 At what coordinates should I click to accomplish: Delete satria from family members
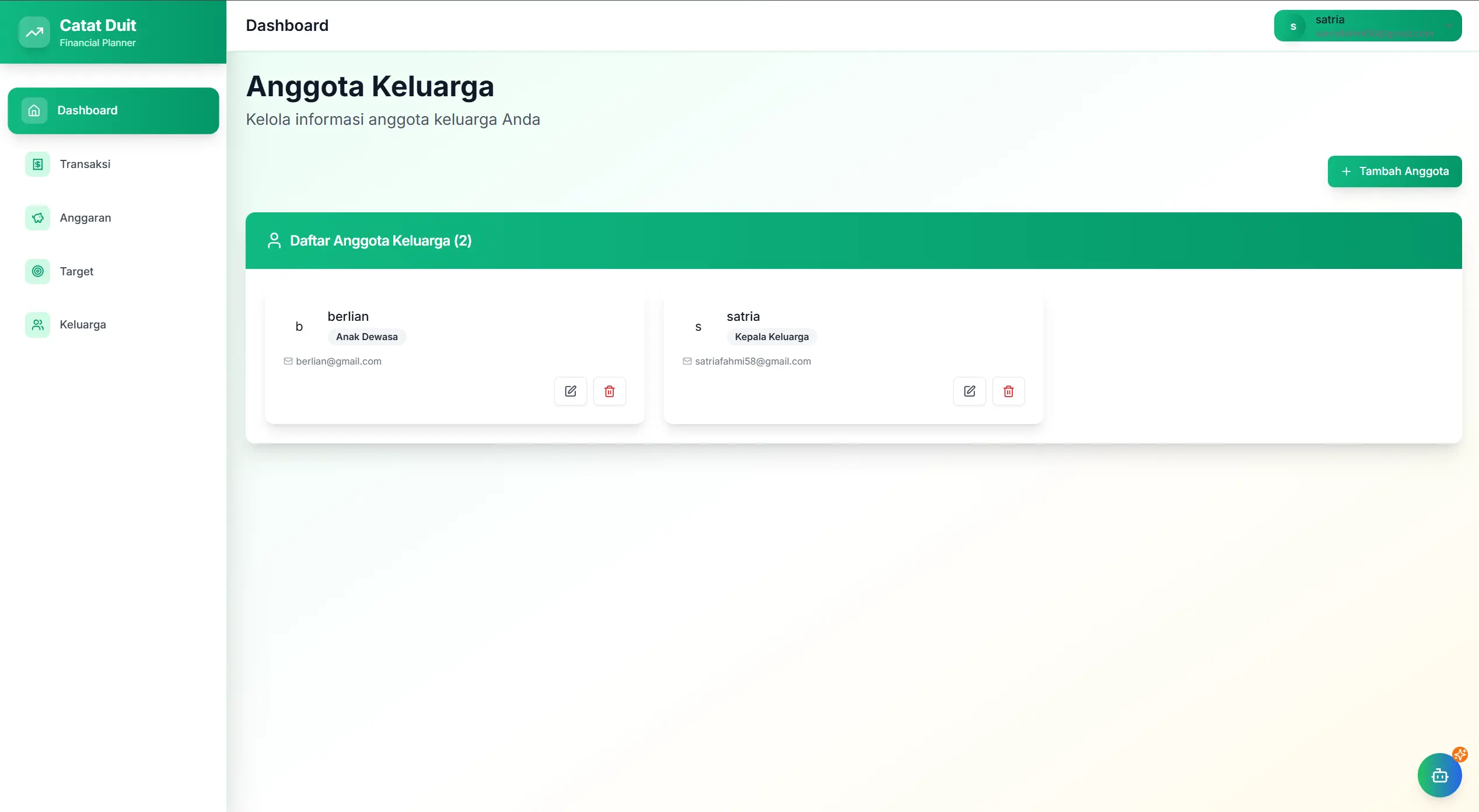(x=1008, y=391)
